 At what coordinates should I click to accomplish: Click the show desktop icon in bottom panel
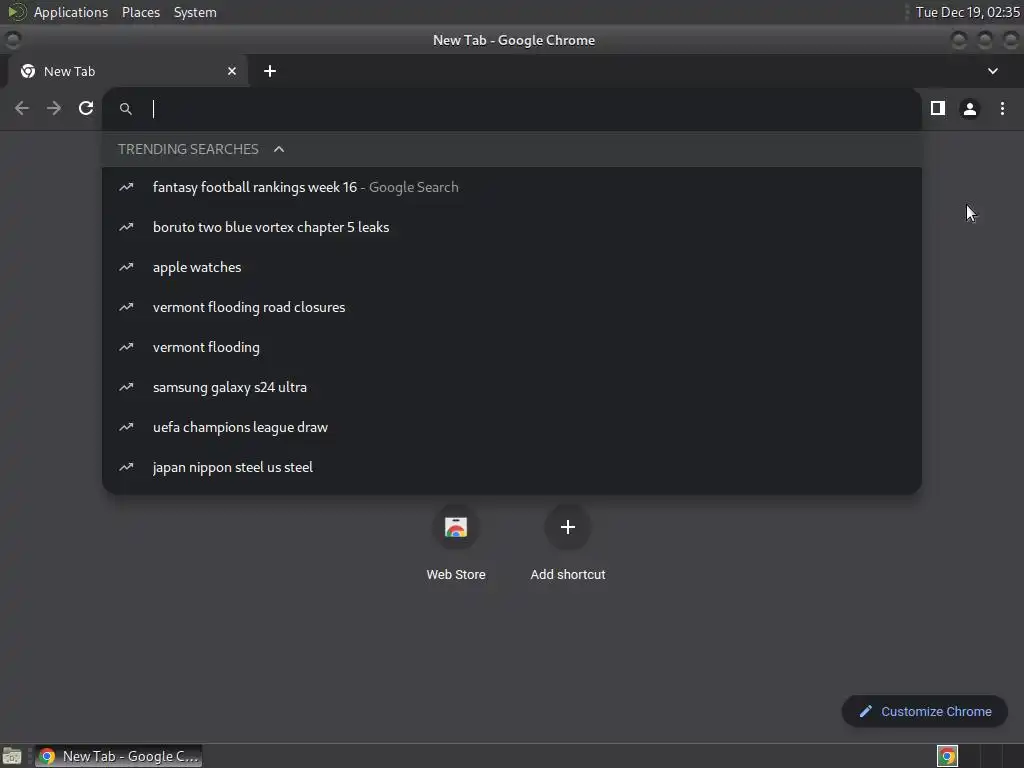(x=12, y=756)
